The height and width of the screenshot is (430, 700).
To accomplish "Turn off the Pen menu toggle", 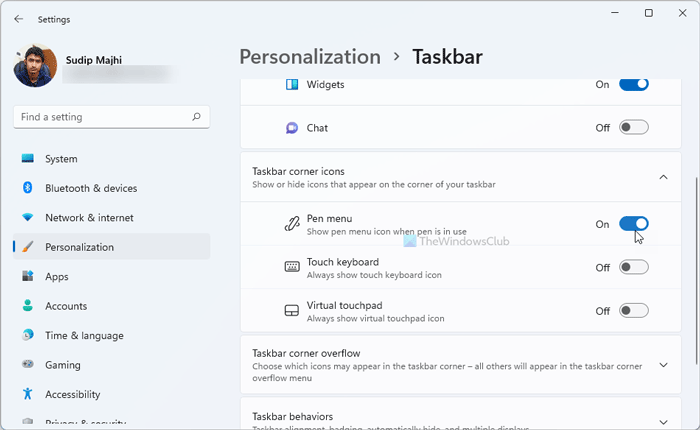I will 634,224.
